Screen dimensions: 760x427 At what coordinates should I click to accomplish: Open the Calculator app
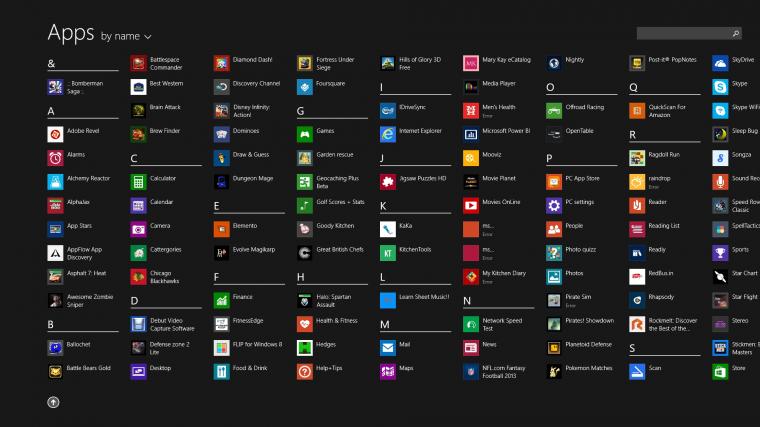click(x=138, y=182)
